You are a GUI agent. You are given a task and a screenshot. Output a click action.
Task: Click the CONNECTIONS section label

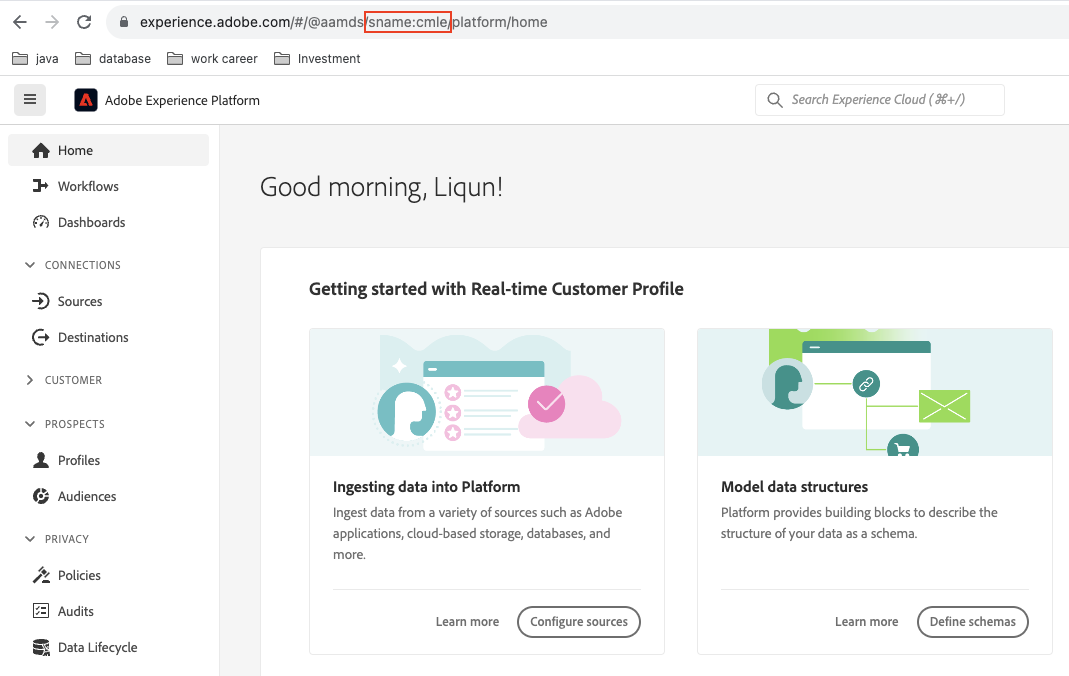(82, 264)
